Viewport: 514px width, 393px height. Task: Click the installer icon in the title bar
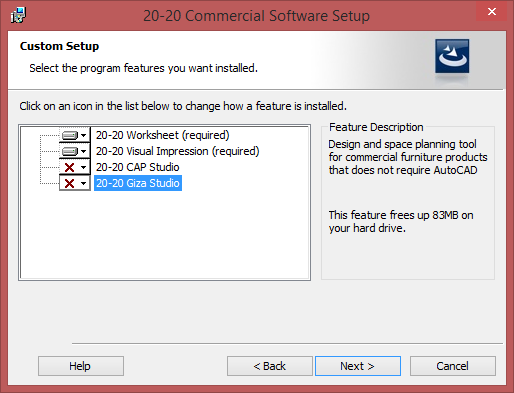click(18, 15)
